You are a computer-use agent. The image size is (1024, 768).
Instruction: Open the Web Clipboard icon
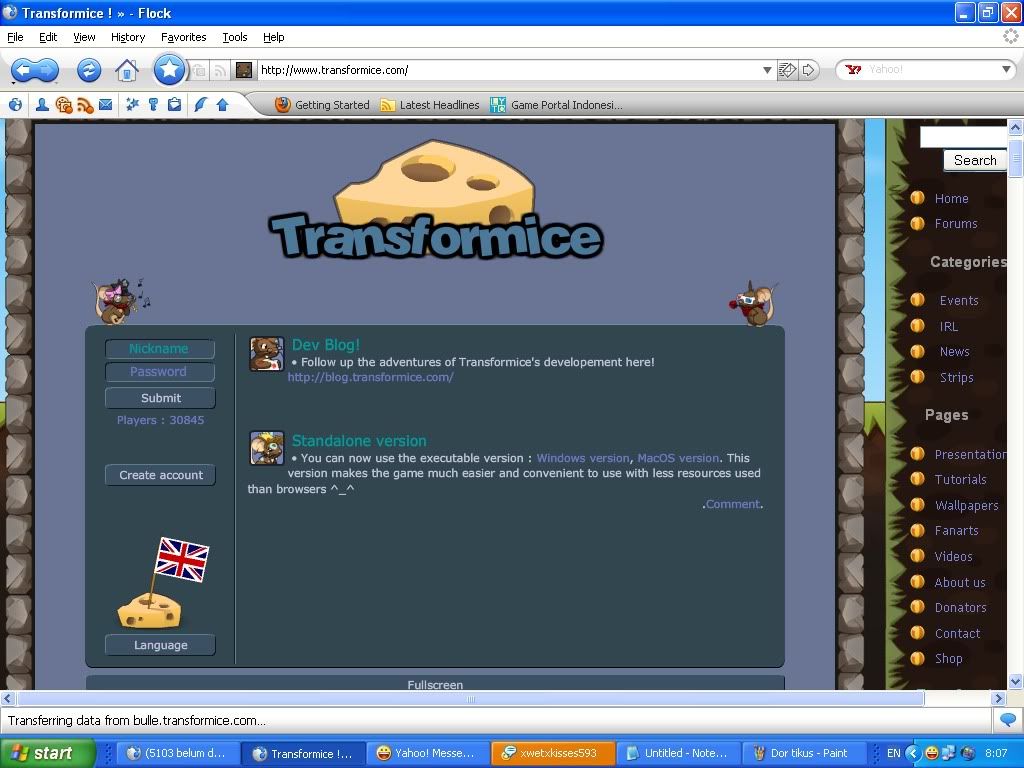point(174,104)
